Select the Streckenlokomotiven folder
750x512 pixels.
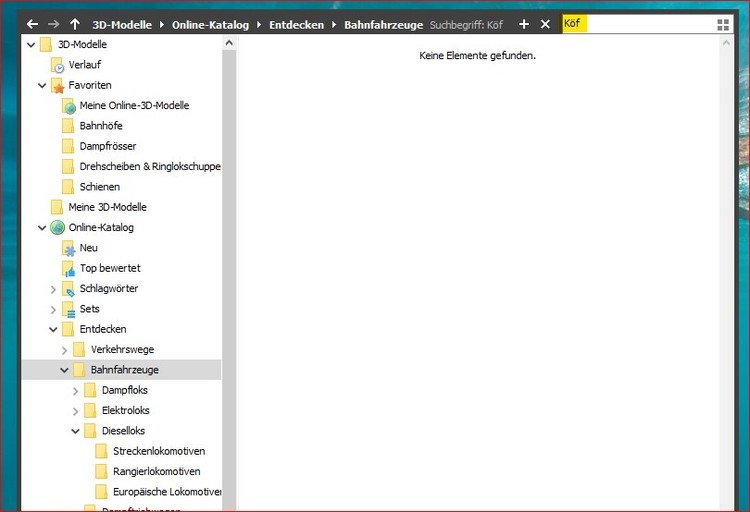[159, 451]
